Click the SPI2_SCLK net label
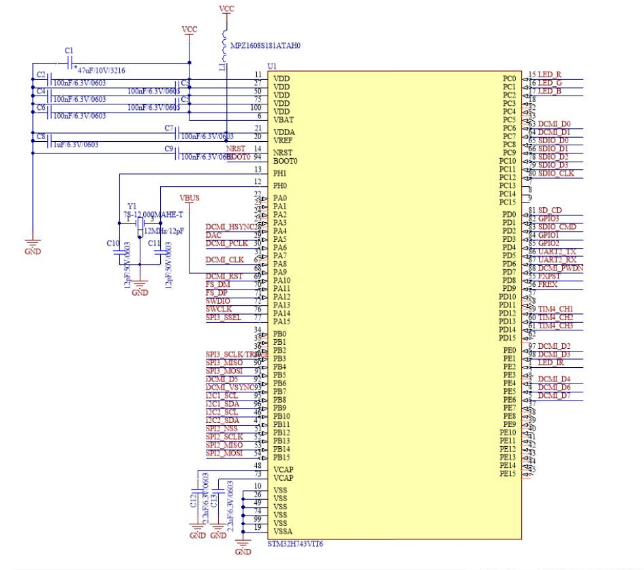The width and height of the screenshot is (644, 570). [224, 437]
